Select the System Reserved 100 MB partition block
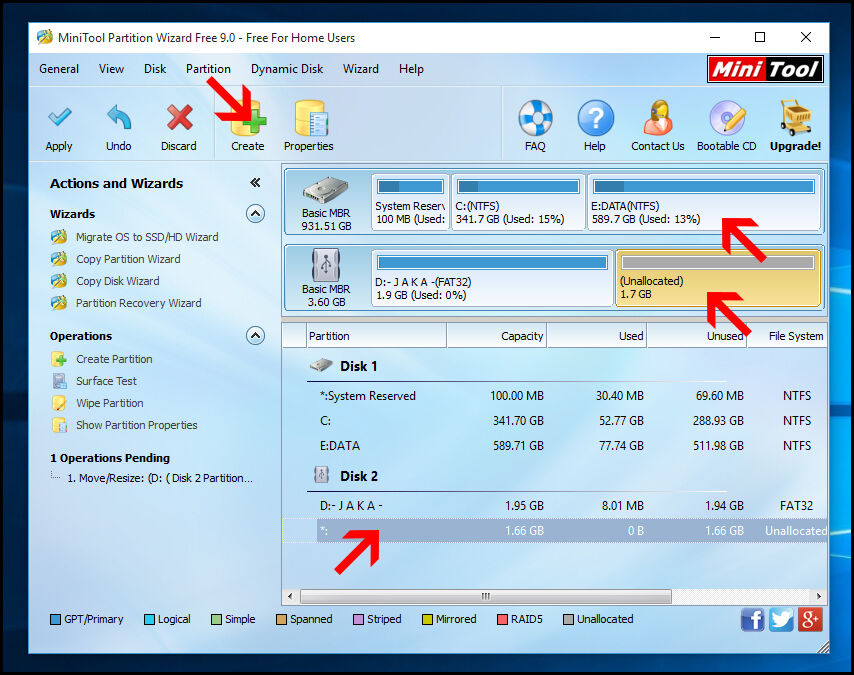Screen dimensions: 854x675 411,202
